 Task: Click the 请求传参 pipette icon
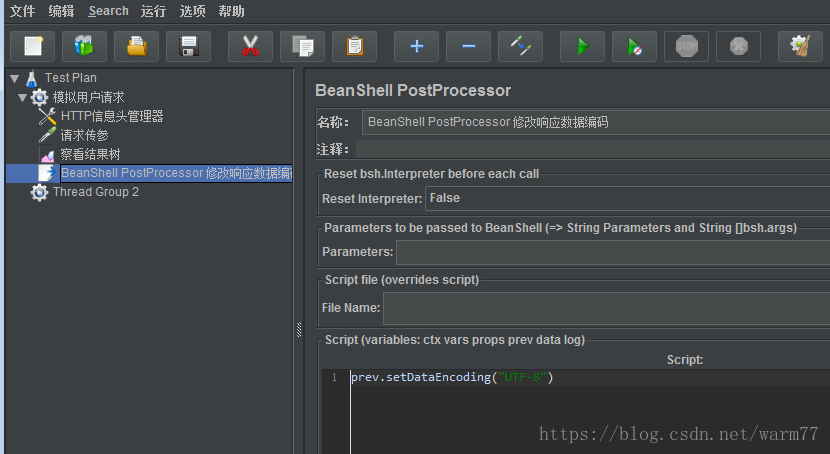pos(47,135)
